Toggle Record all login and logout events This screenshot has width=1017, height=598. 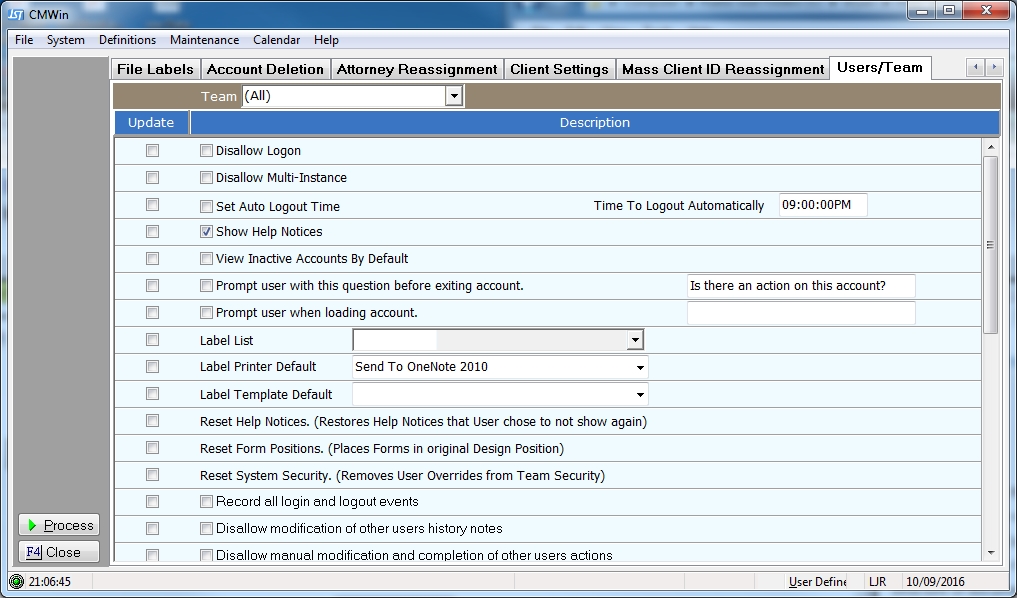(206, 502)
